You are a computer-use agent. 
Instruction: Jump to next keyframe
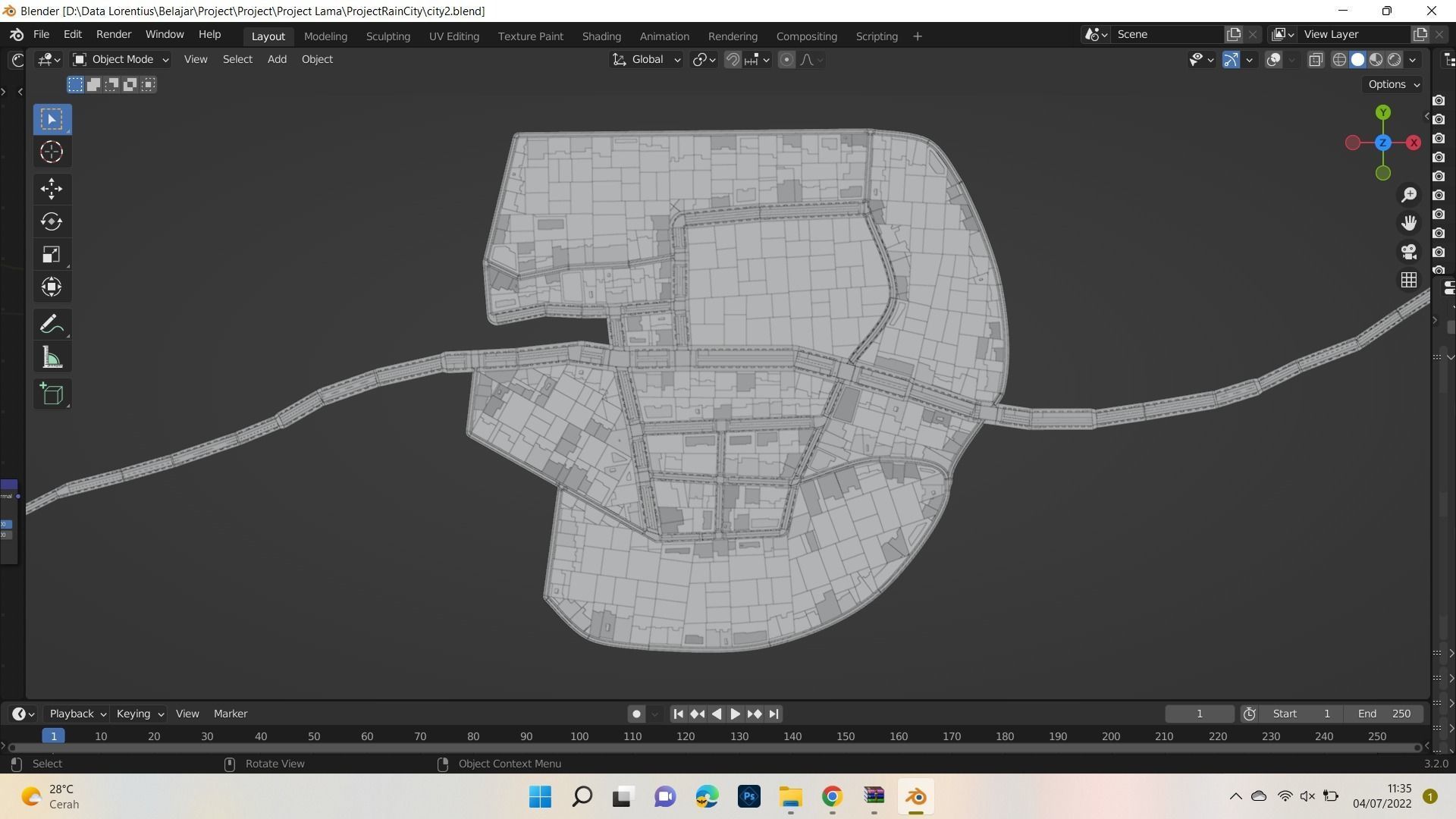[755, 714]
